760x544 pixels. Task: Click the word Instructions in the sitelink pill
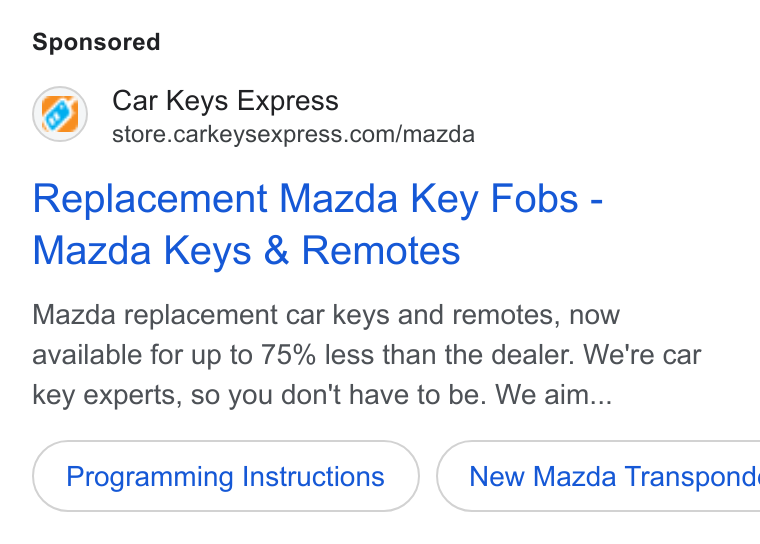point(313,476)
